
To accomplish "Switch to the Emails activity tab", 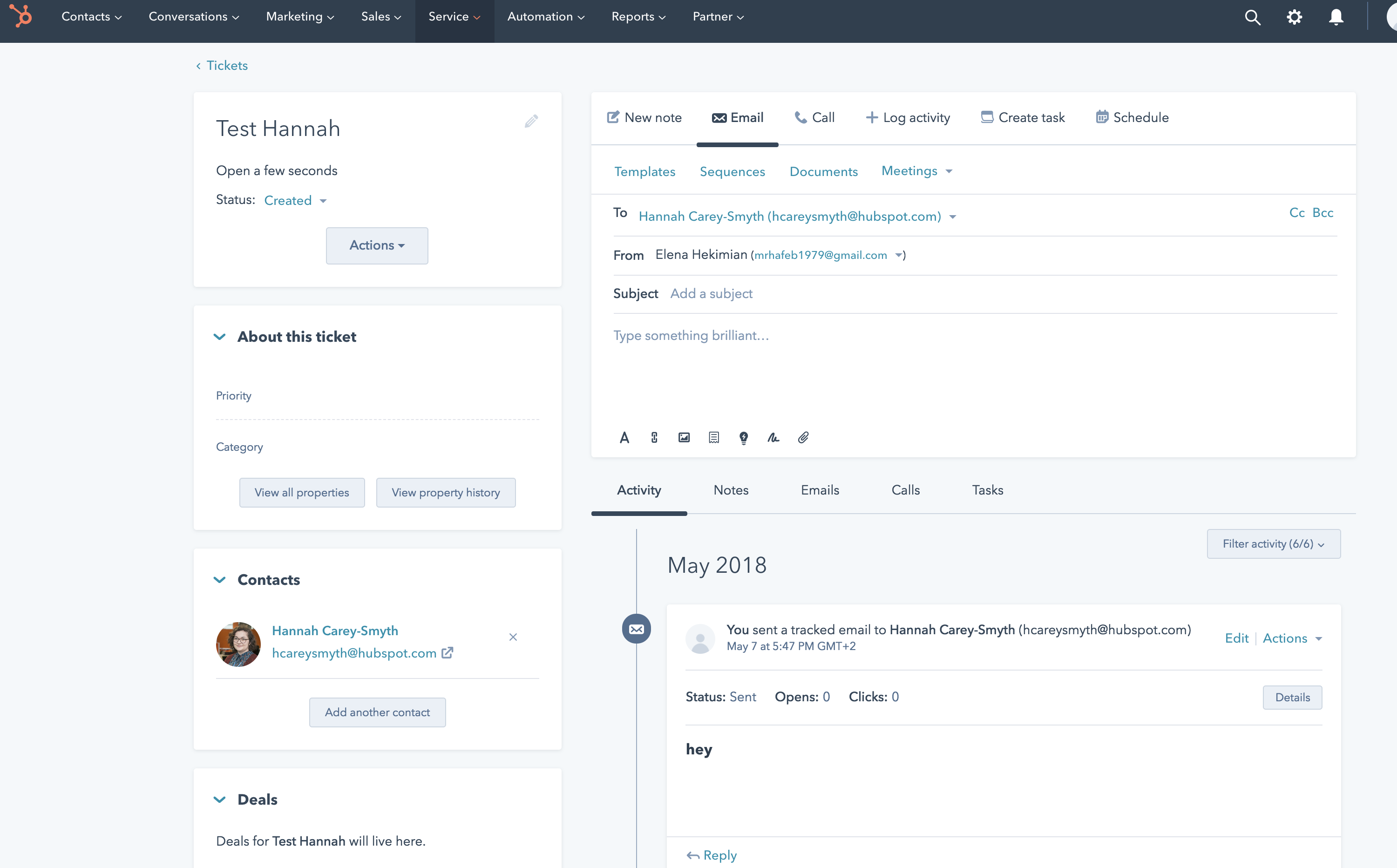I will pos(820,490).
